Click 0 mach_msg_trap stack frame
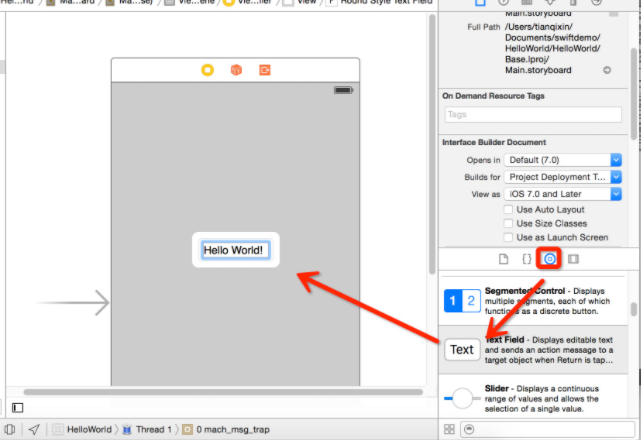This screenshot has width=641, height=440. click(x=227, y=429)
